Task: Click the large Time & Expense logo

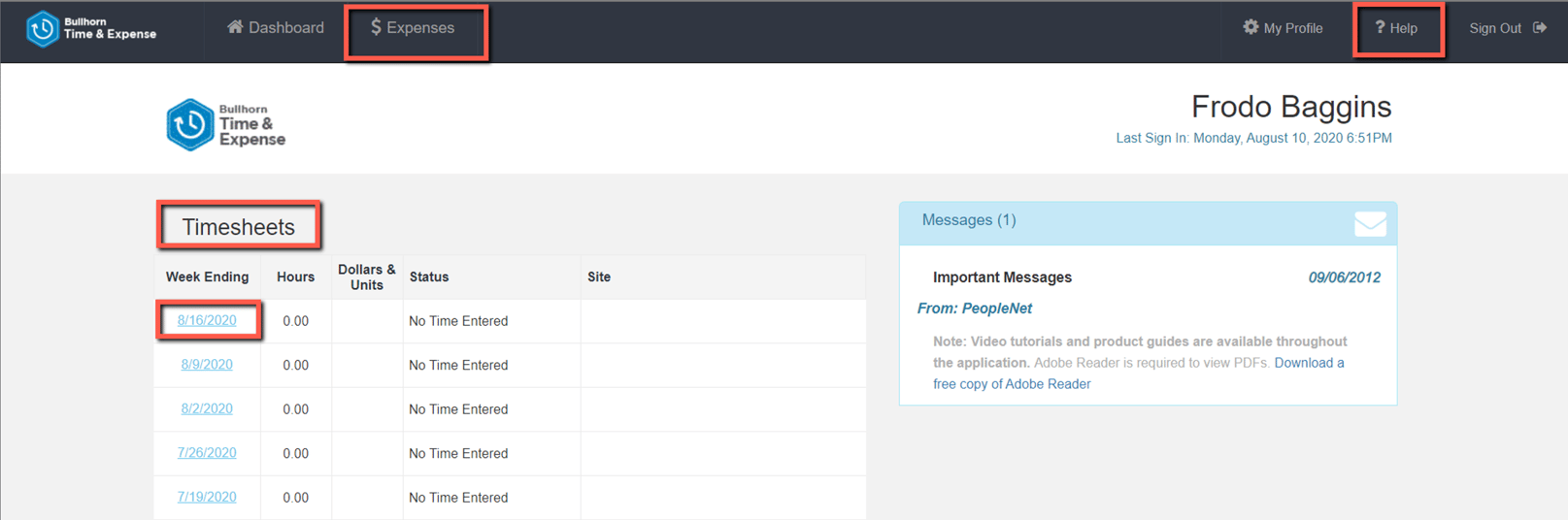Action: [x=225, y=124]
